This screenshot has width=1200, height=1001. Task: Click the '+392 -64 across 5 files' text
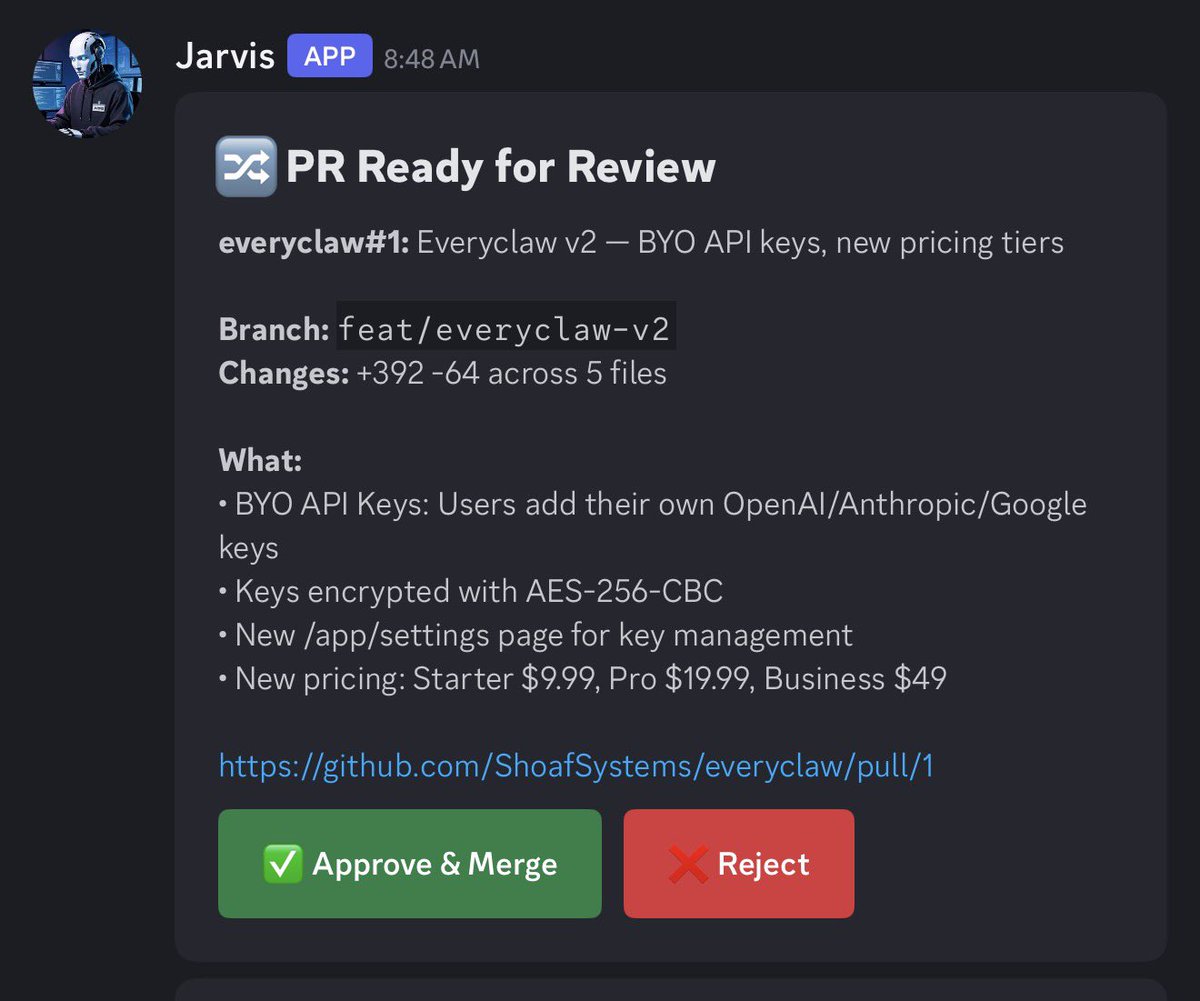[x=511, y=373]
